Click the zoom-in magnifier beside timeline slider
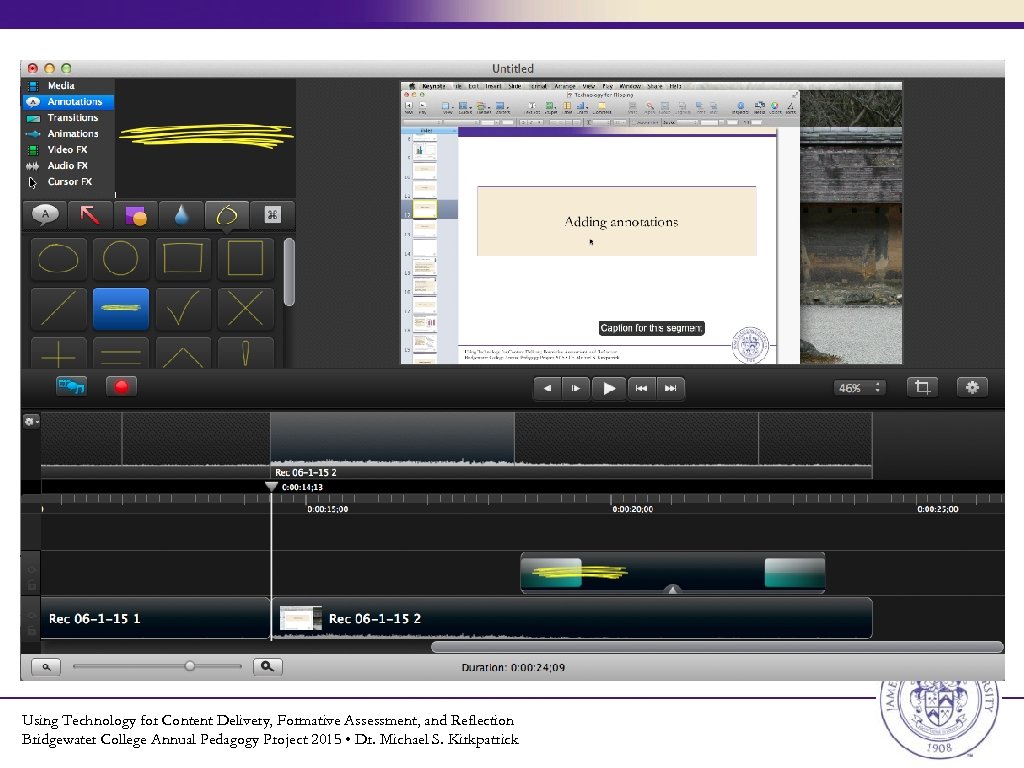The height and width of the screenshot is (768, 1024). [x=267, y=666]
